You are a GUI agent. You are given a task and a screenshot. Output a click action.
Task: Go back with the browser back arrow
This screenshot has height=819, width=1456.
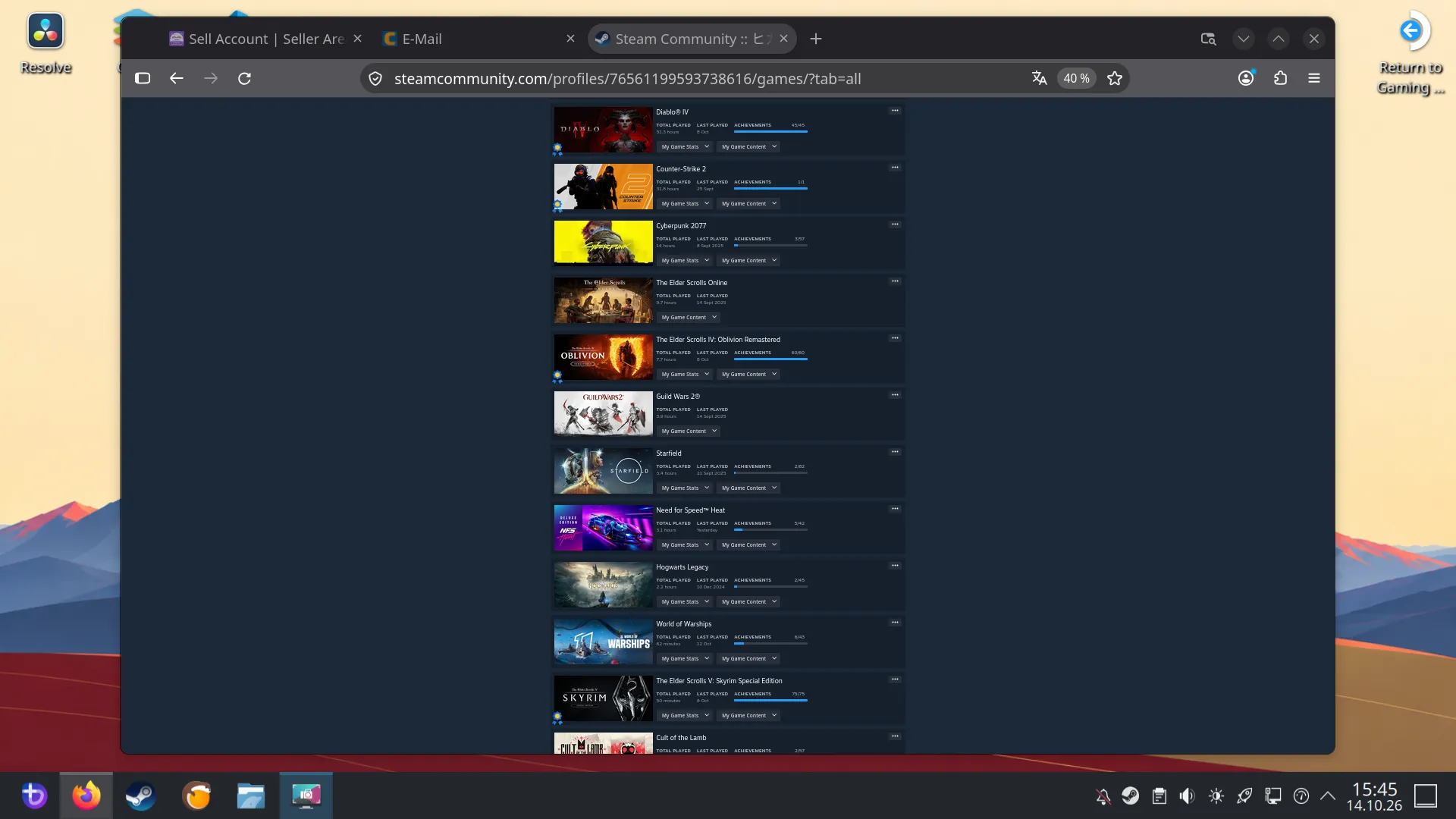176,78
